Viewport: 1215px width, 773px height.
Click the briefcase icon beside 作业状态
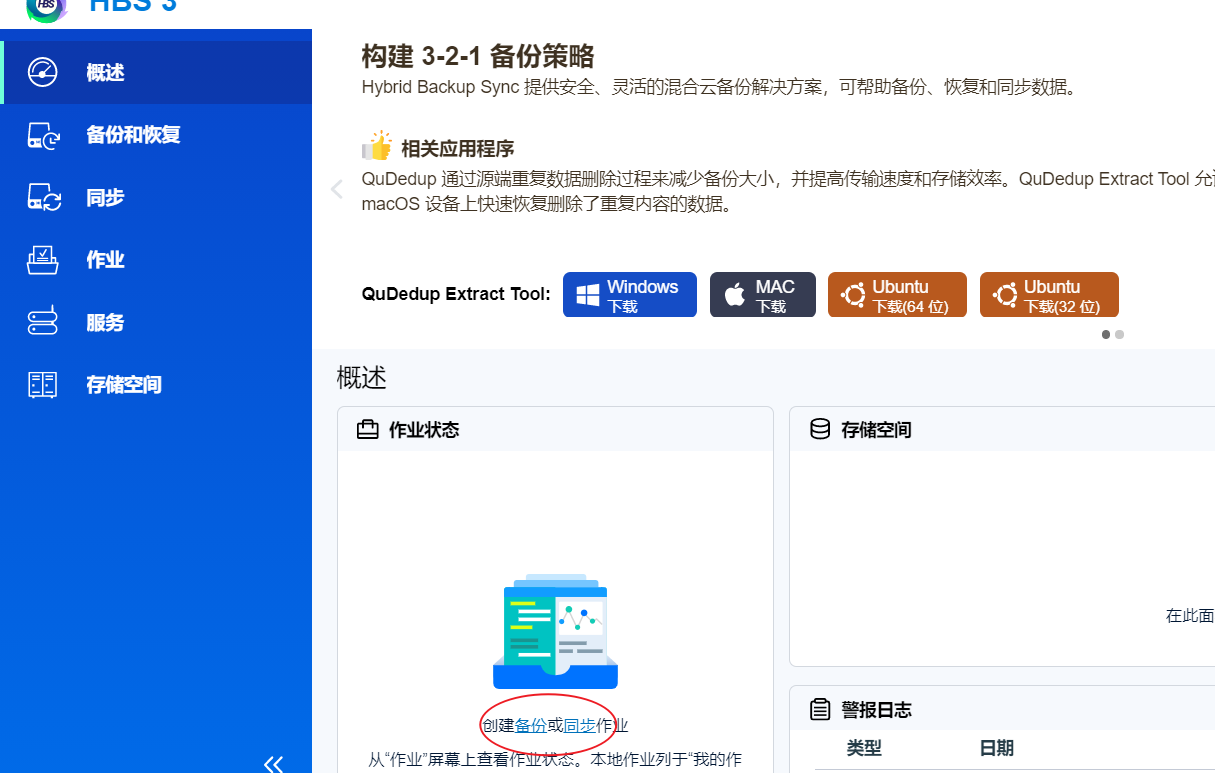(368, 430)
